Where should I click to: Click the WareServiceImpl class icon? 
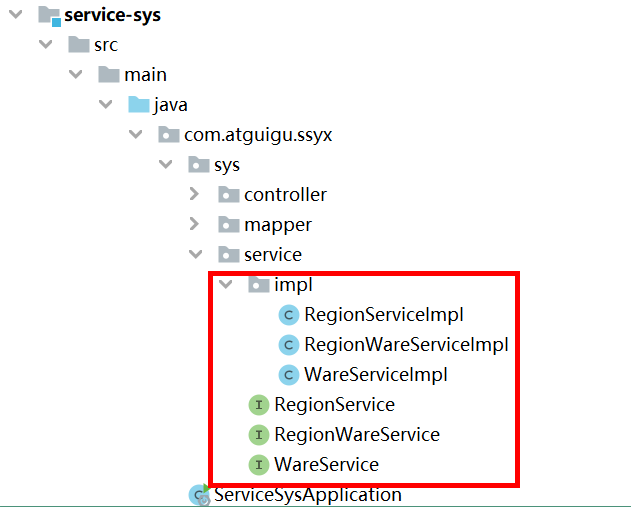[x=290, y=375]
